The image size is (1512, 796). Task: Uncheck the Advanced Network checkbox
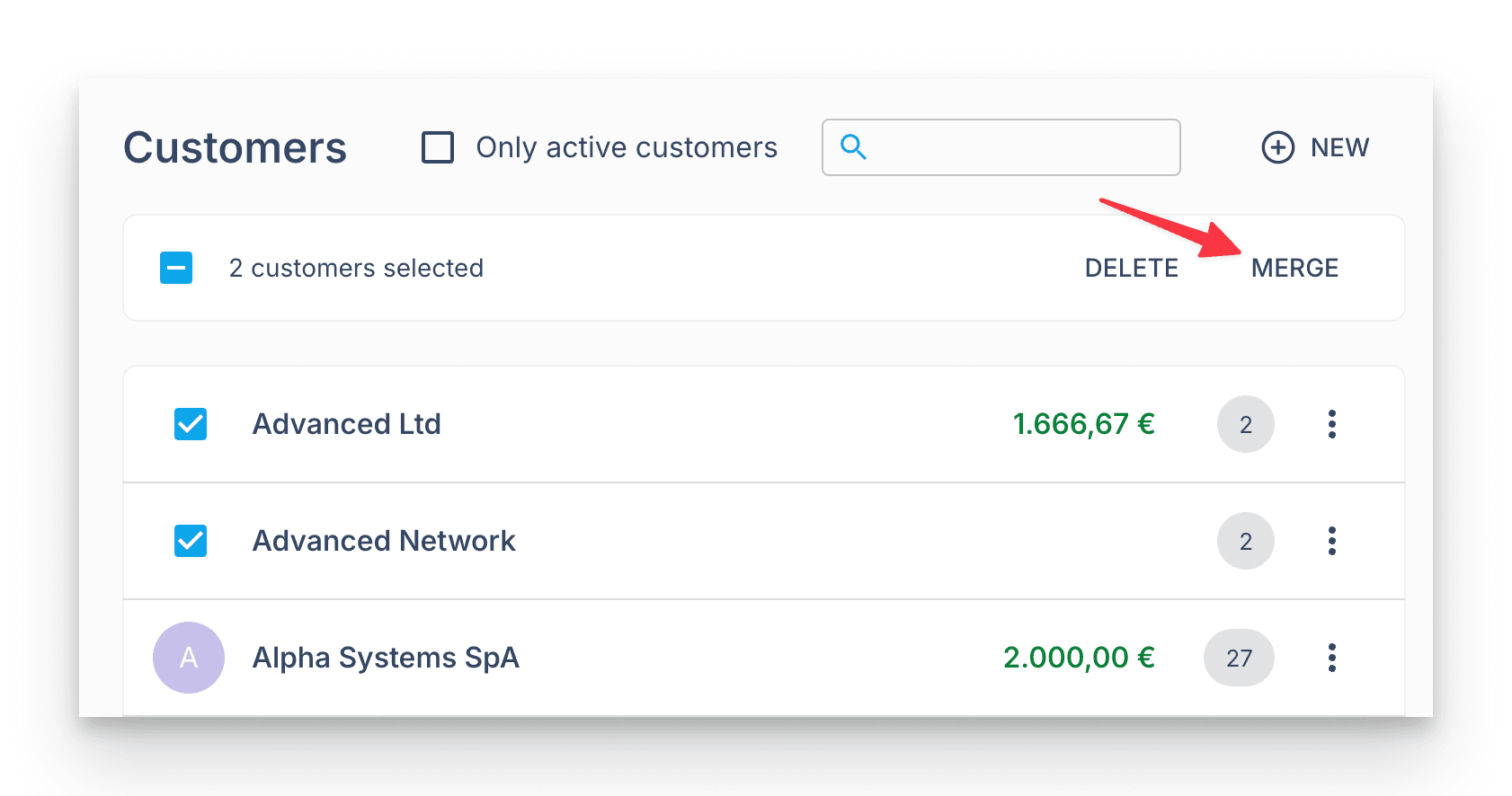(191, 541)
